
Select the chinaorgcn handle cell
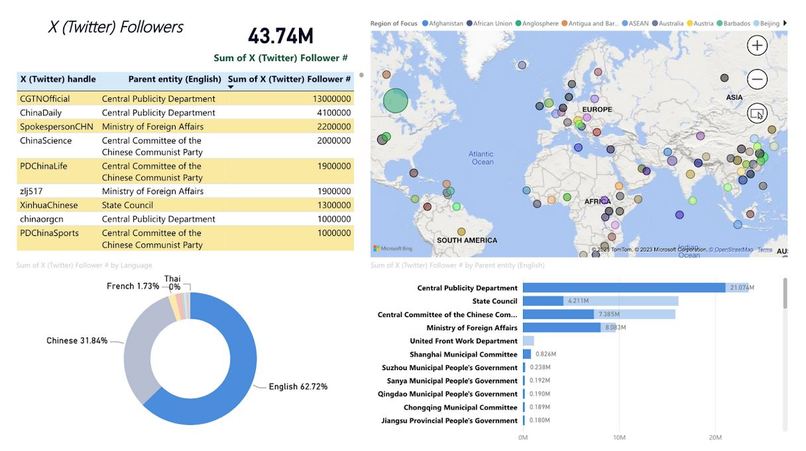[x=42, y=219]
